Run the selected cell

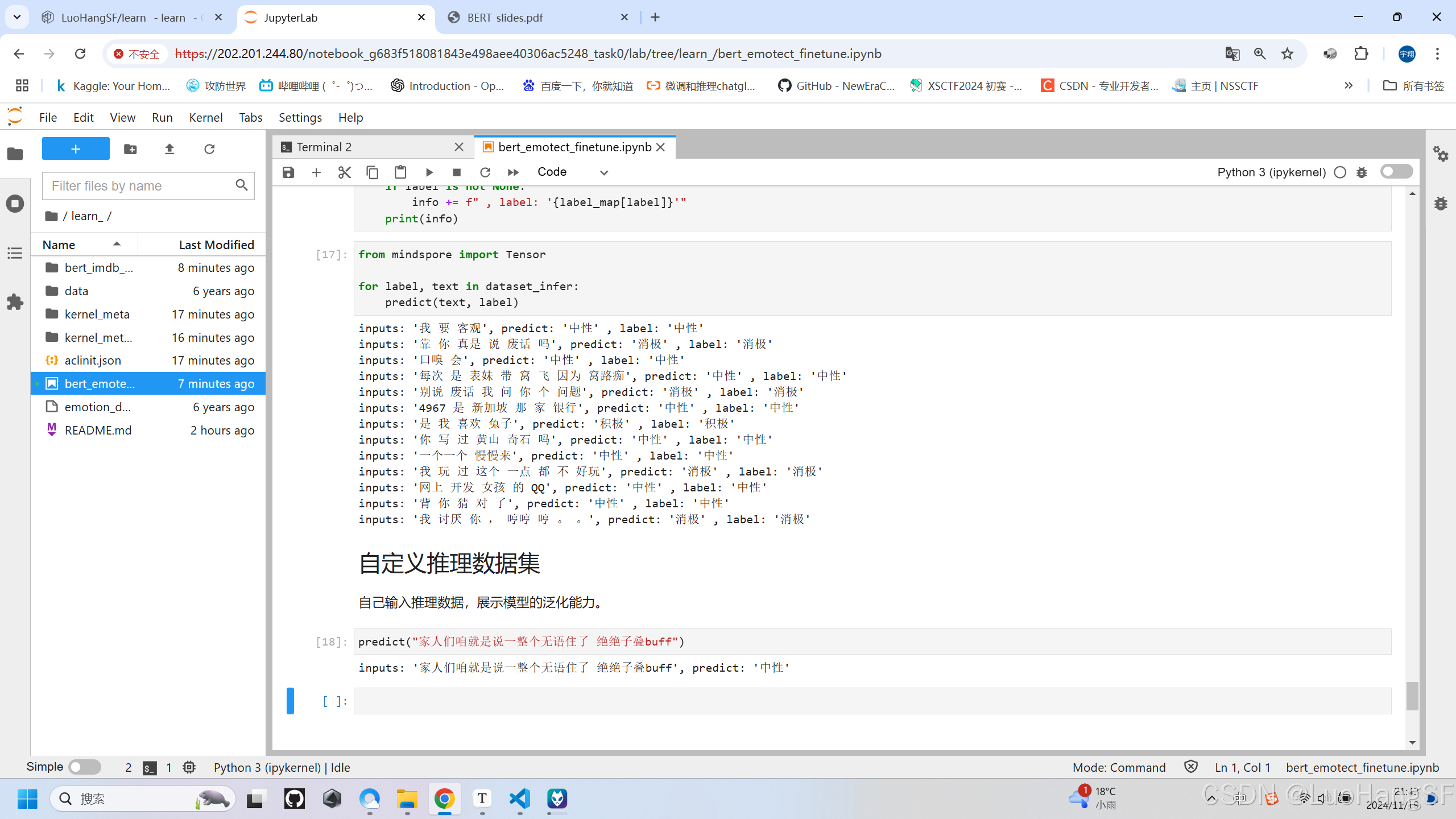pyautogui.click(x=429, y=172)
